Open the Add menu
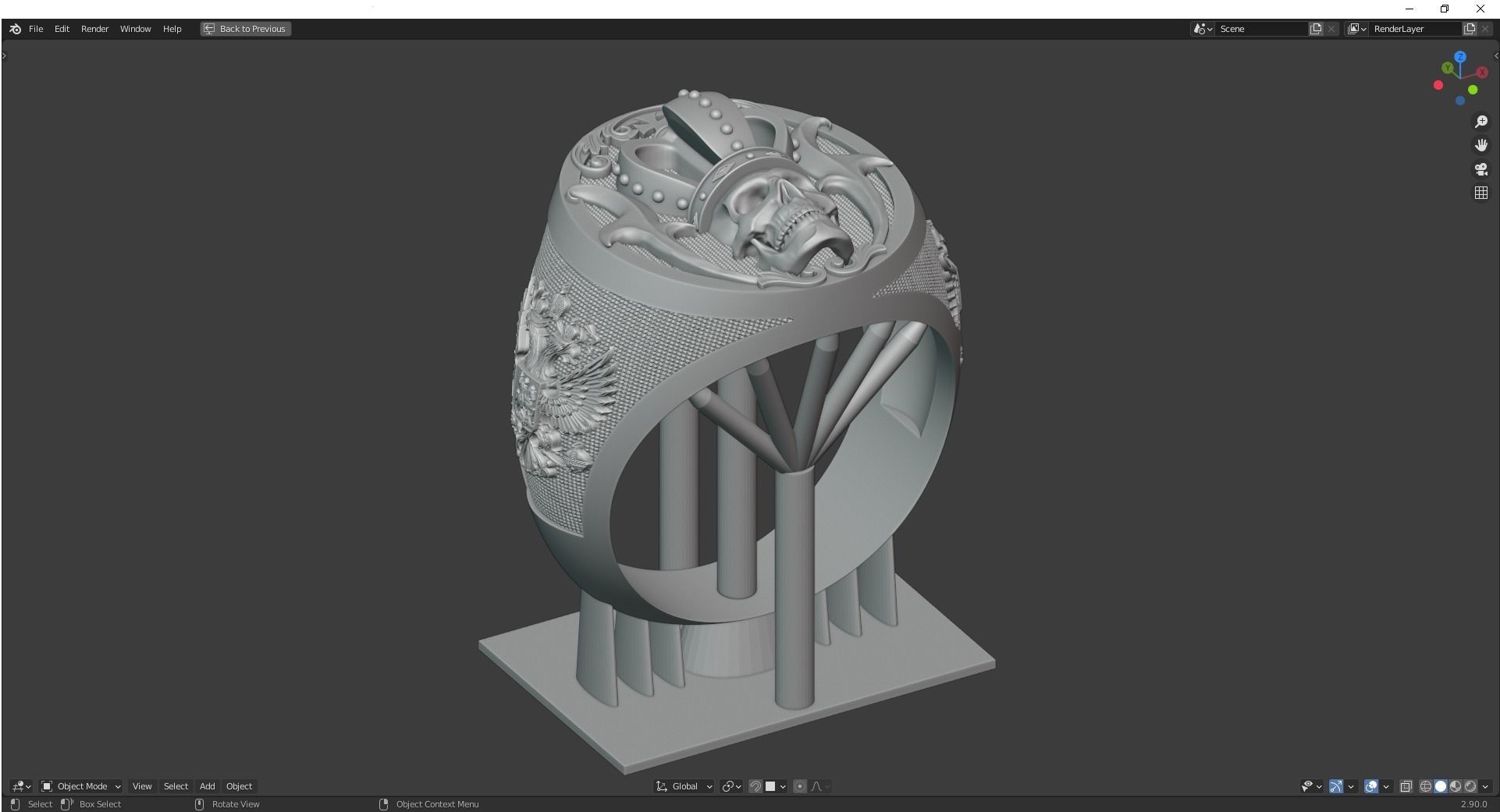1500x812 pixels. point(207,786)
